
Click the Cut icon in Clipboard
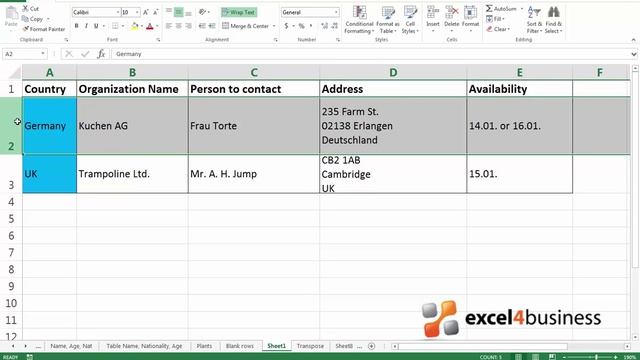(x=25, y=9)
